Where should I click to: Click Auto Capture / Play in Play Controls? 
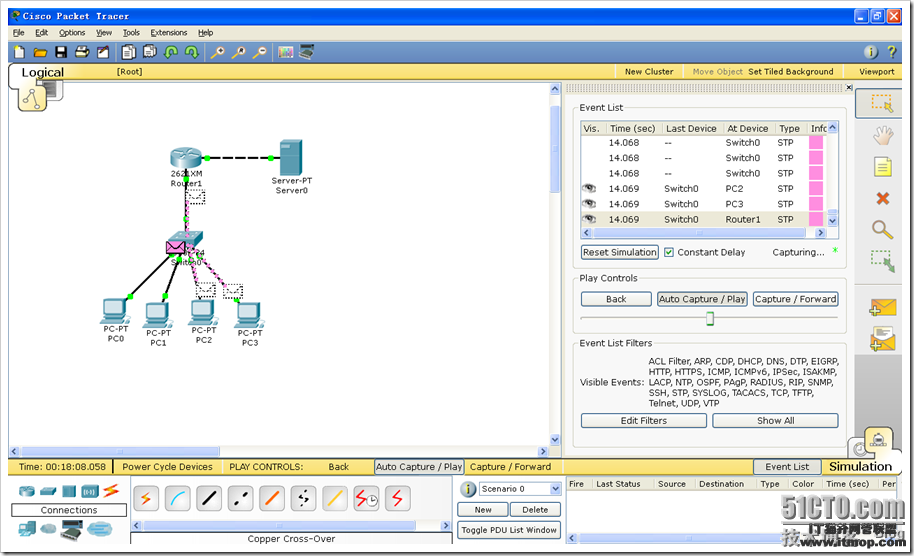(x=702, y=299)
